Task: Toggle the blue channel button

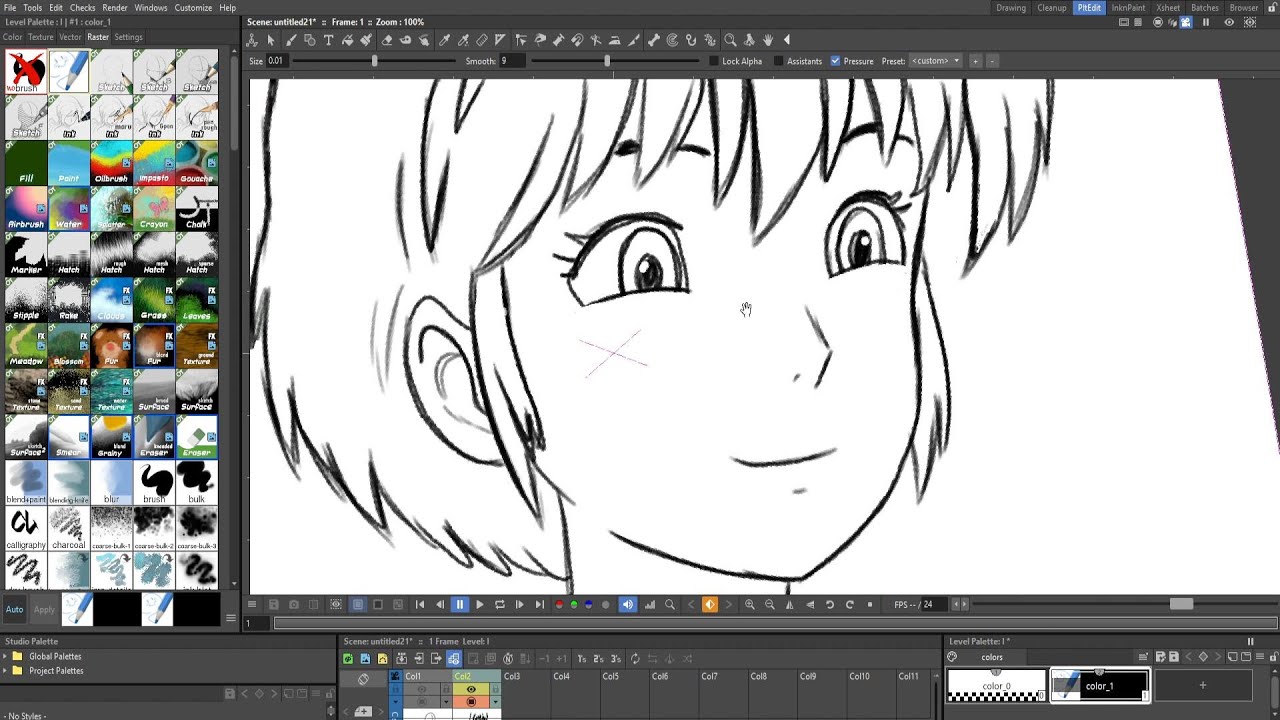Action: (588, 604)
